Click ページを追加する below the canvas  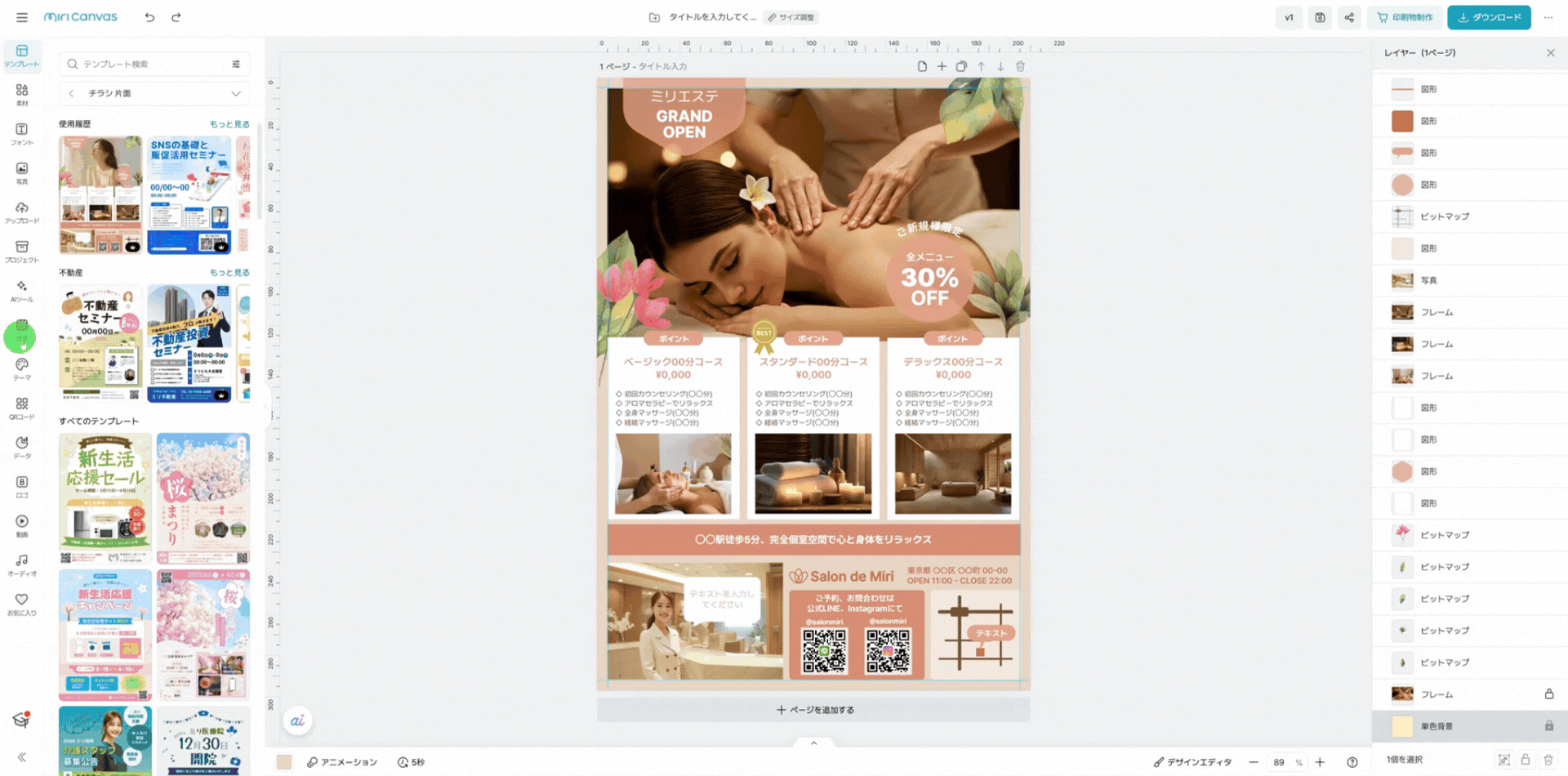(x=813, y=710)
